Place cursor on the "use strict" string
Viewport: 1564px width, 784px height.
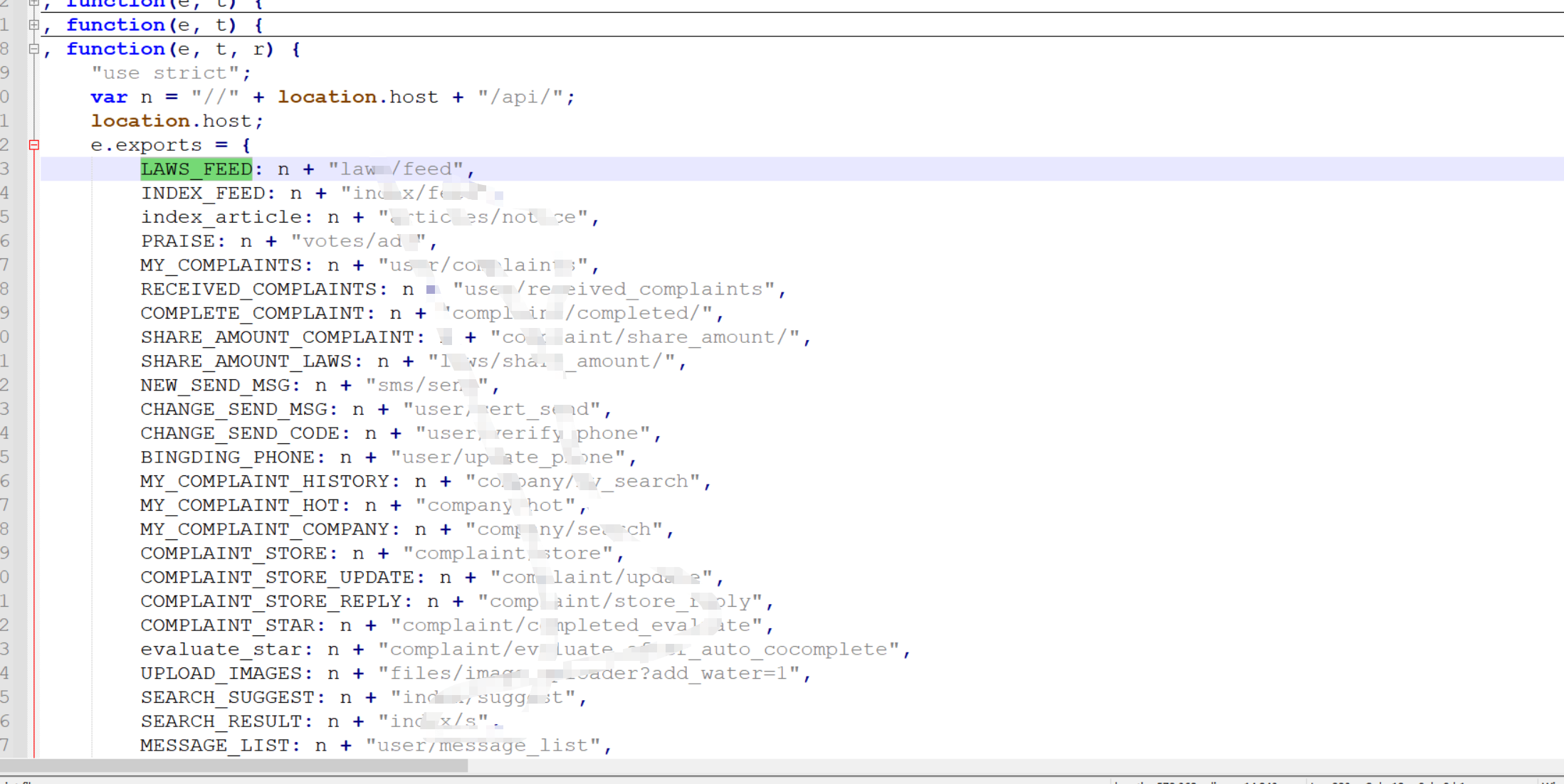click(170, 73)
